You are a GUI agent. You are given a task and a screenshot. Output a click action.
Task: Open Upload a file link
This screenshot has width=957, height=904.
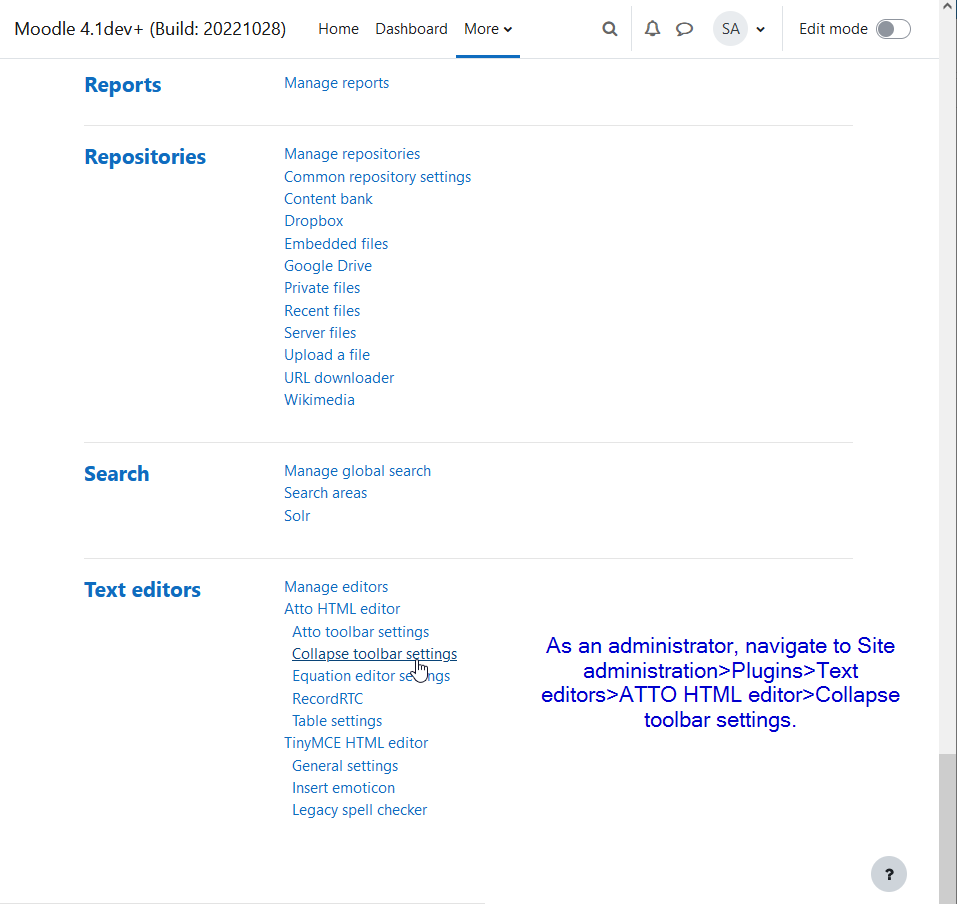pyautogui.click(x=327, y=355)
